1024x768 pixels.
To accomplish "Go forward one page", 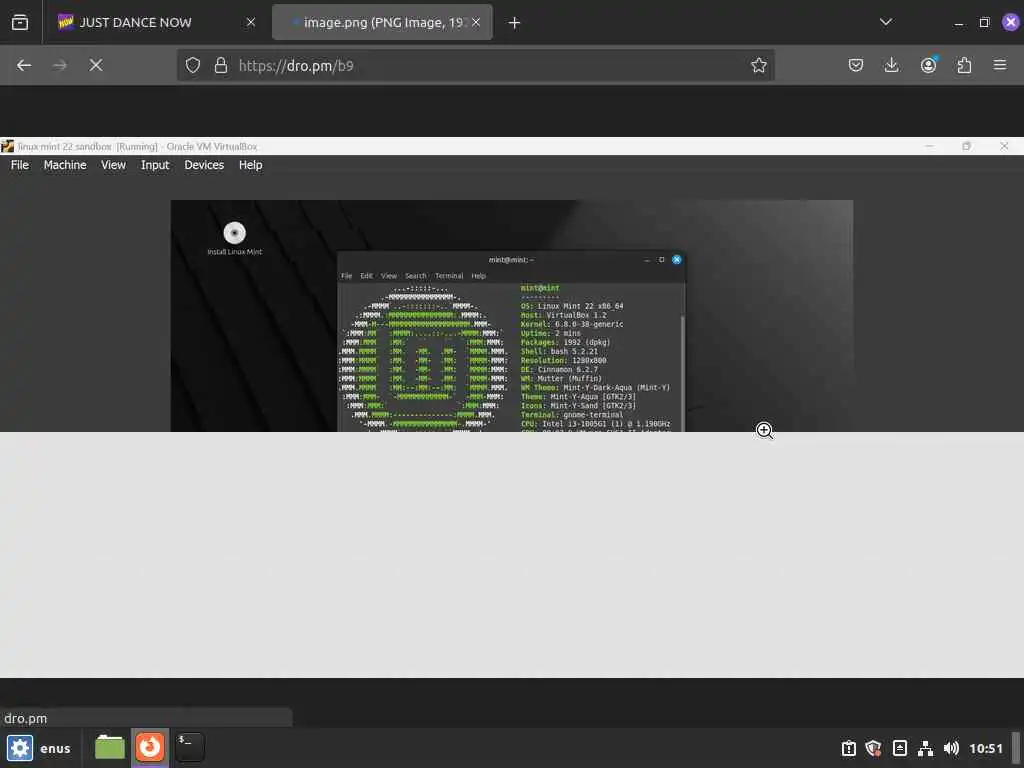I will tap(59, 65).
